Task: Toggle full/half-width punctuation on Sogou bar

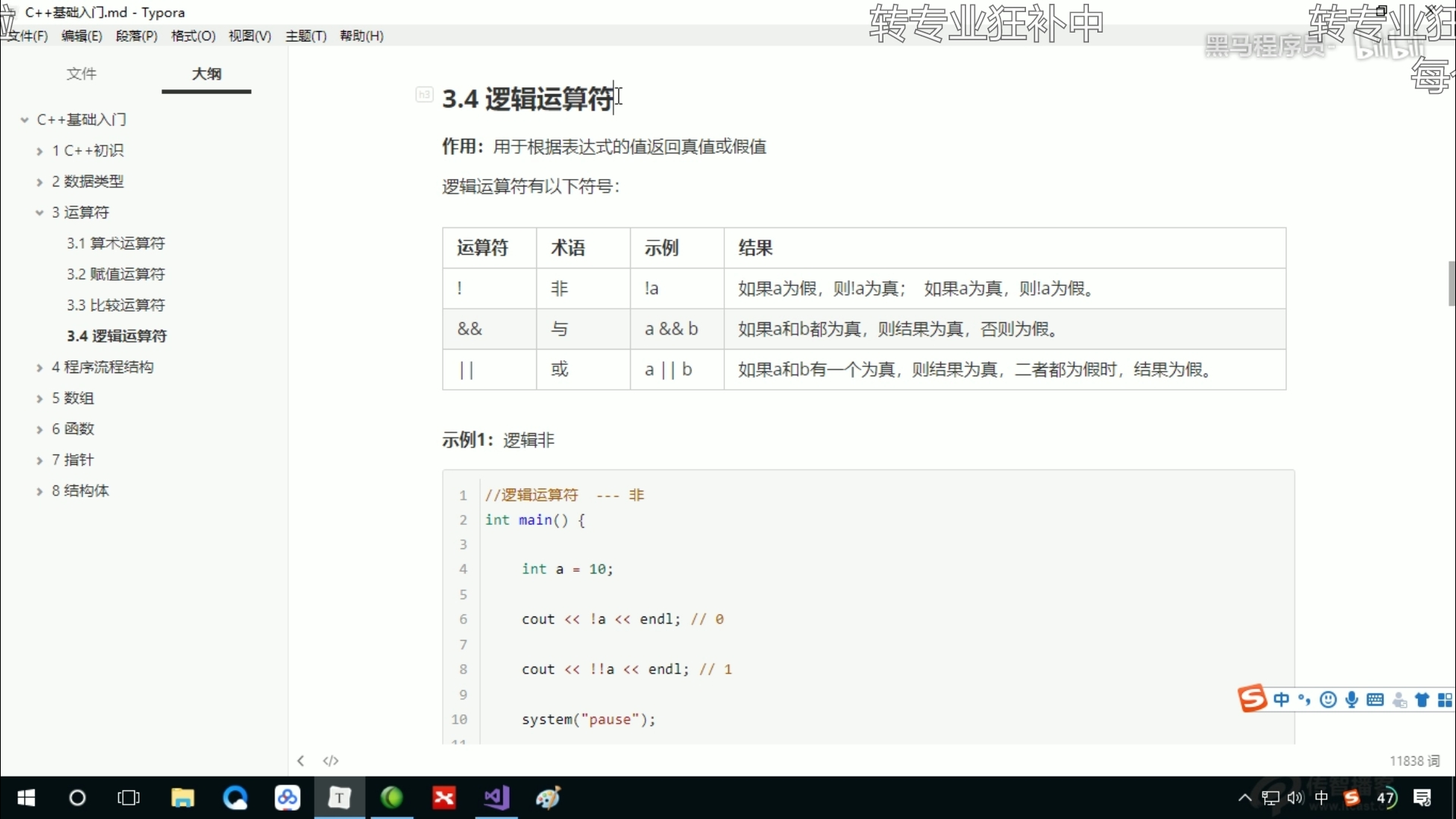Action: [1303, 699]
